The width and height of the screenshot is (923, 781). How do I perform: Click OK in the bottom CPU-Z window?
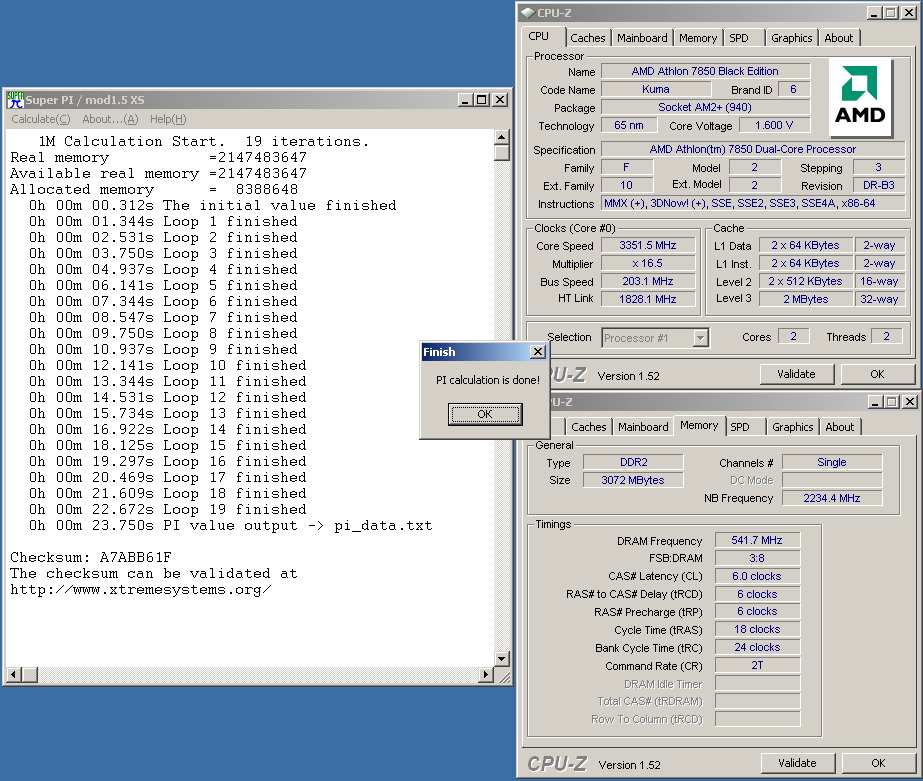point(878,763)
